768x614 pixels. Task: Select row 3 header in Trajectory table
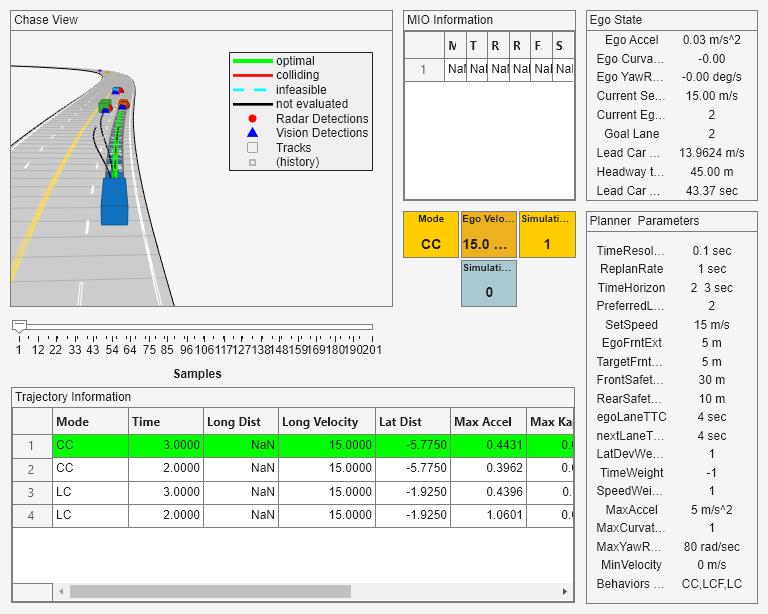[x=32, y=491]
